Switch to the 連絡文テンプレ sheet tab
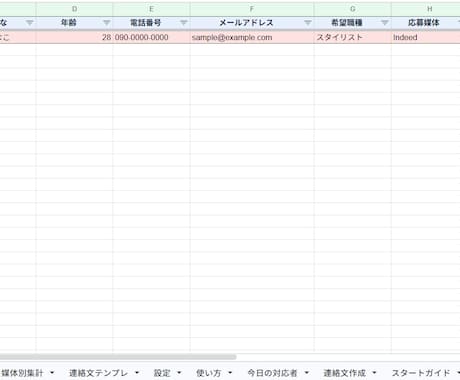Image resolution: width=460 pixels, height=380 pixels. [x=98, y=373]
